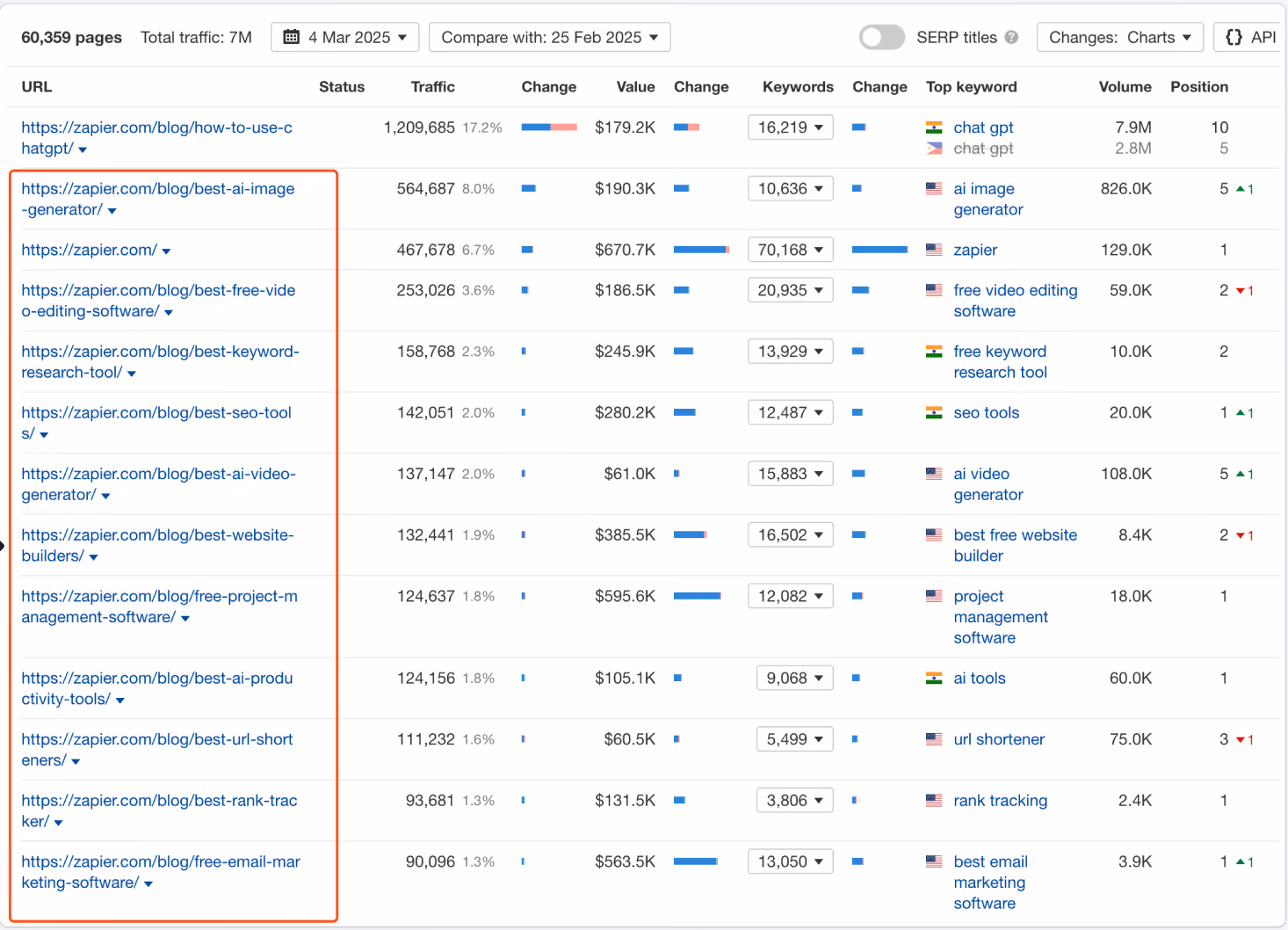Click the value change bar for free-project-management-software
The width and height of the screenshot is (1288, 930).
698,596
